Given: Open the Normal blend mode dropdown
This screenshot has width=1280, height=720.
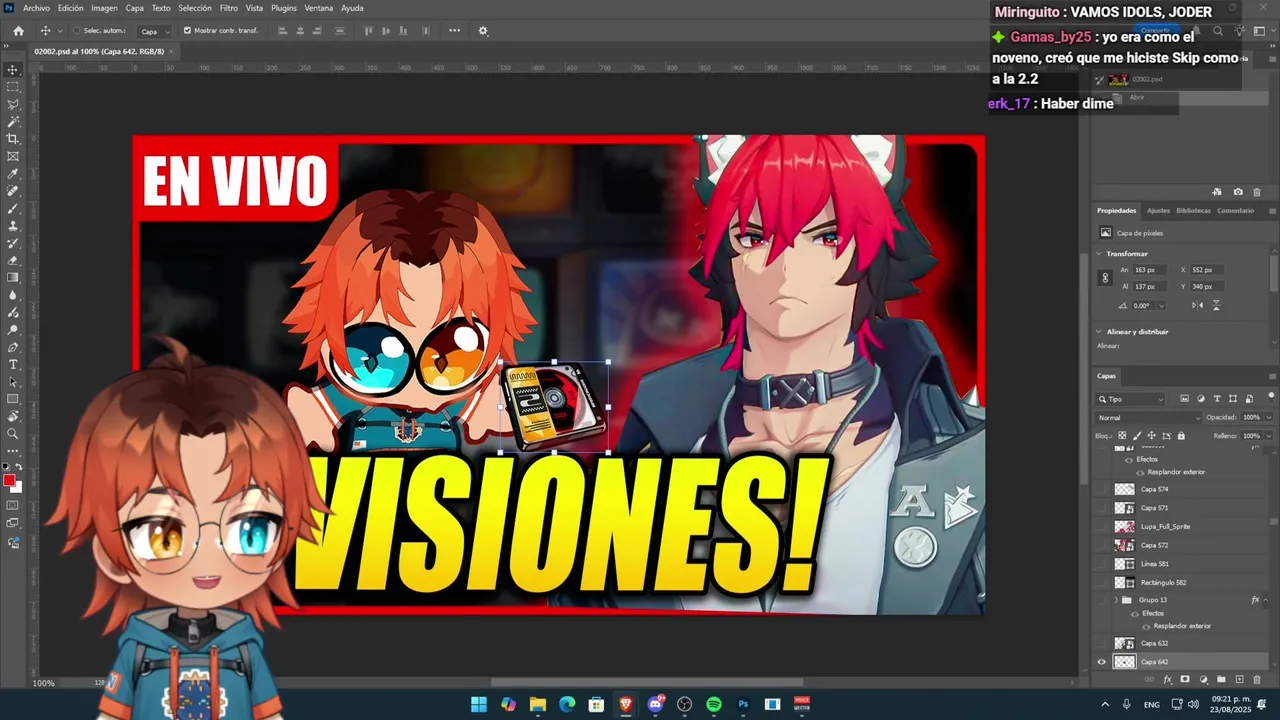Looking at the screenshot, I should click(1148, 418).
